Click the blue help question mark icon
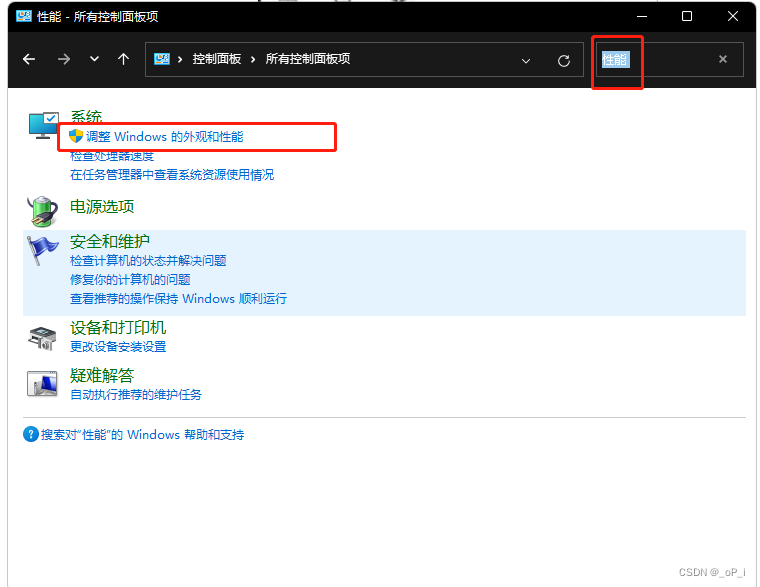The height and width of the screenshot is (587, 760). [31, 434]
